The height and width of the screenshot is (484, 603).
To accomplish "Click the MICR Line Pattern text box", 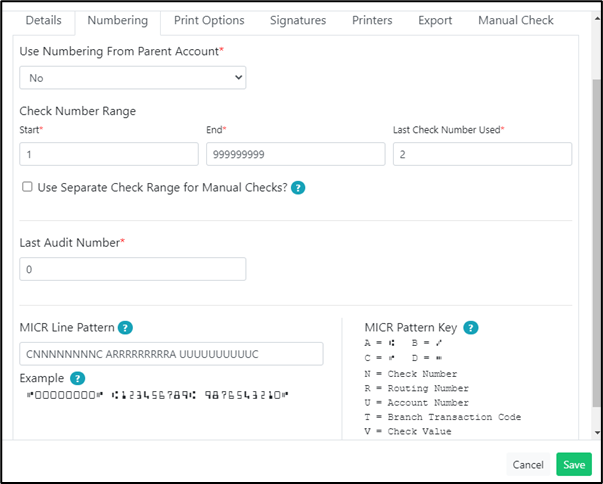I will tap(171, 354).
